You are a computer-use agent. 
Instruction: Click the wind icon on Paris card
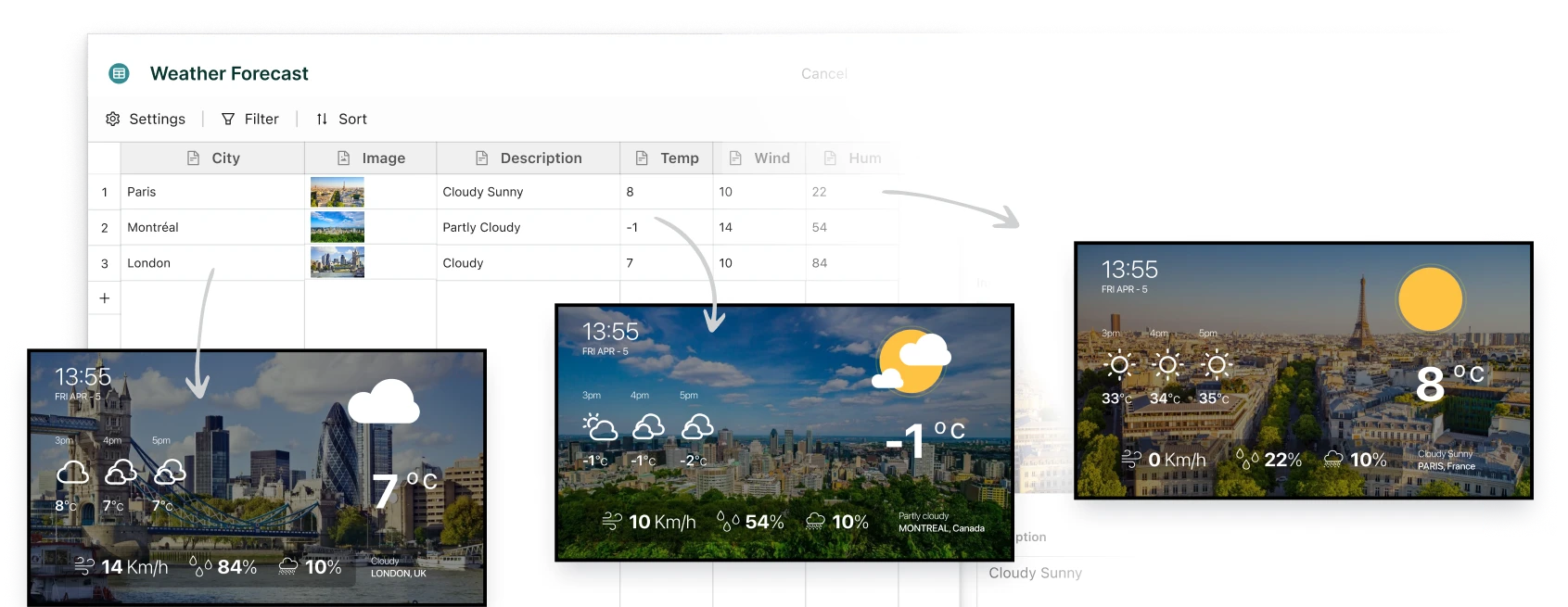(x=1131, y=459)
